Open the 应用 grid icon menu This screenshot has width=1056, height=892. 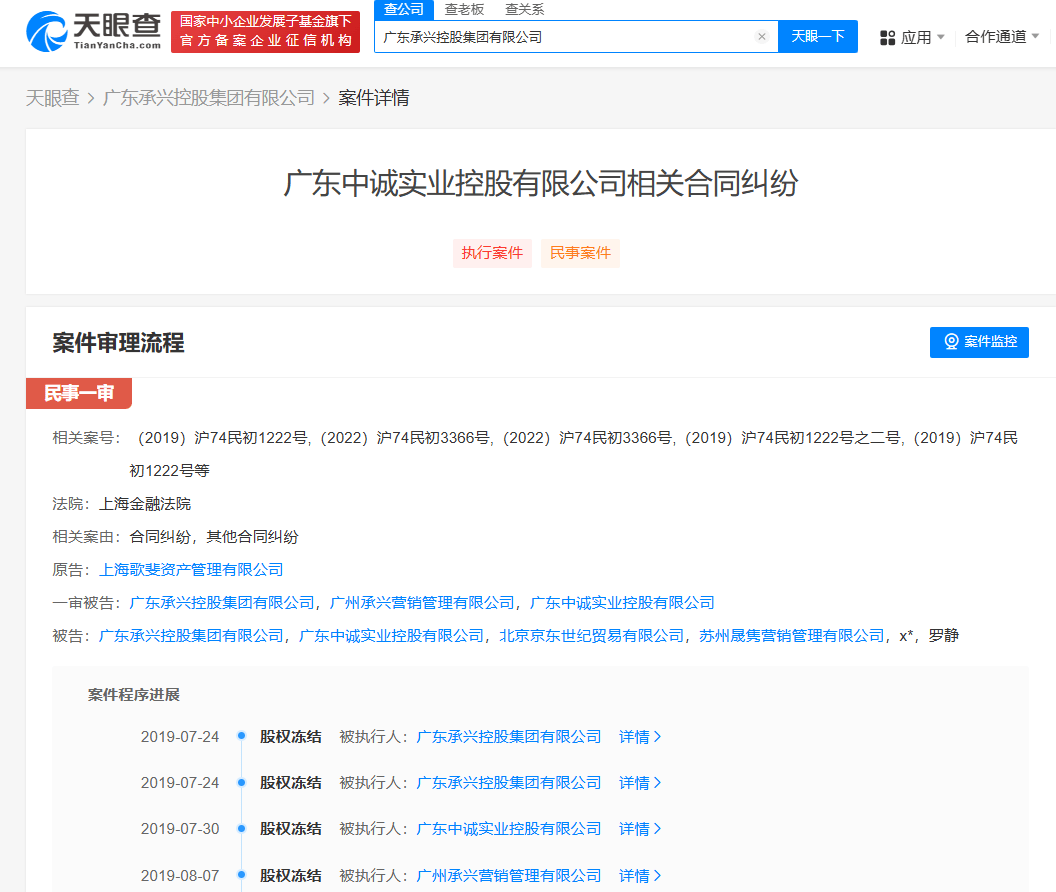(887, 38)
